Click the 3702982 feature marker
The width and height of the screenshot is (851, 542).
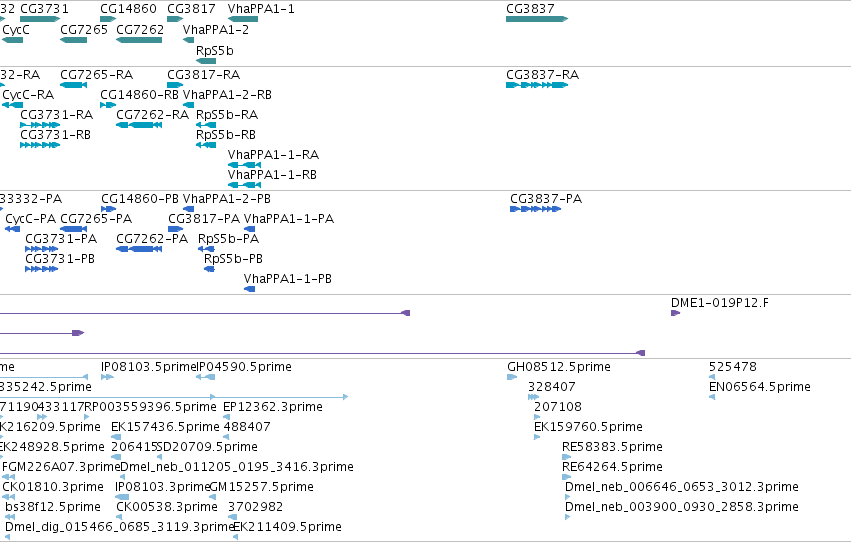(x=231, y=518)
